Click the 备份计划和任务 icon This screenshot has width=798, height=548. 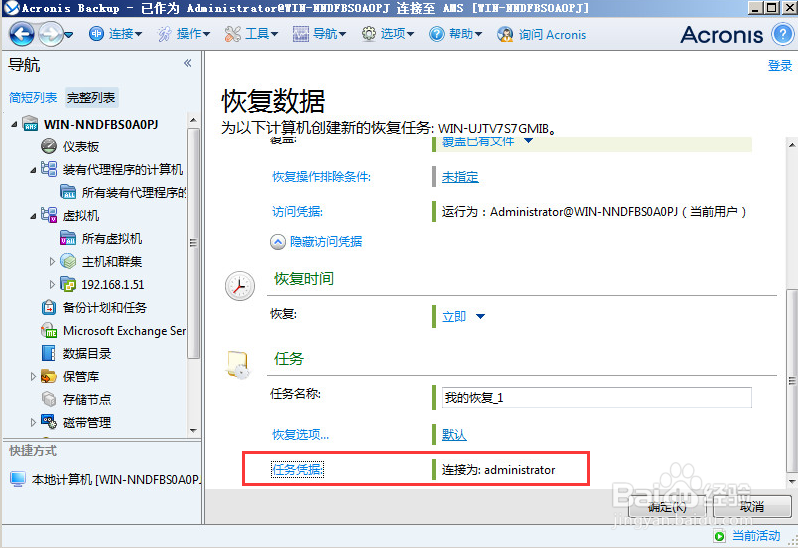[49, 307]
